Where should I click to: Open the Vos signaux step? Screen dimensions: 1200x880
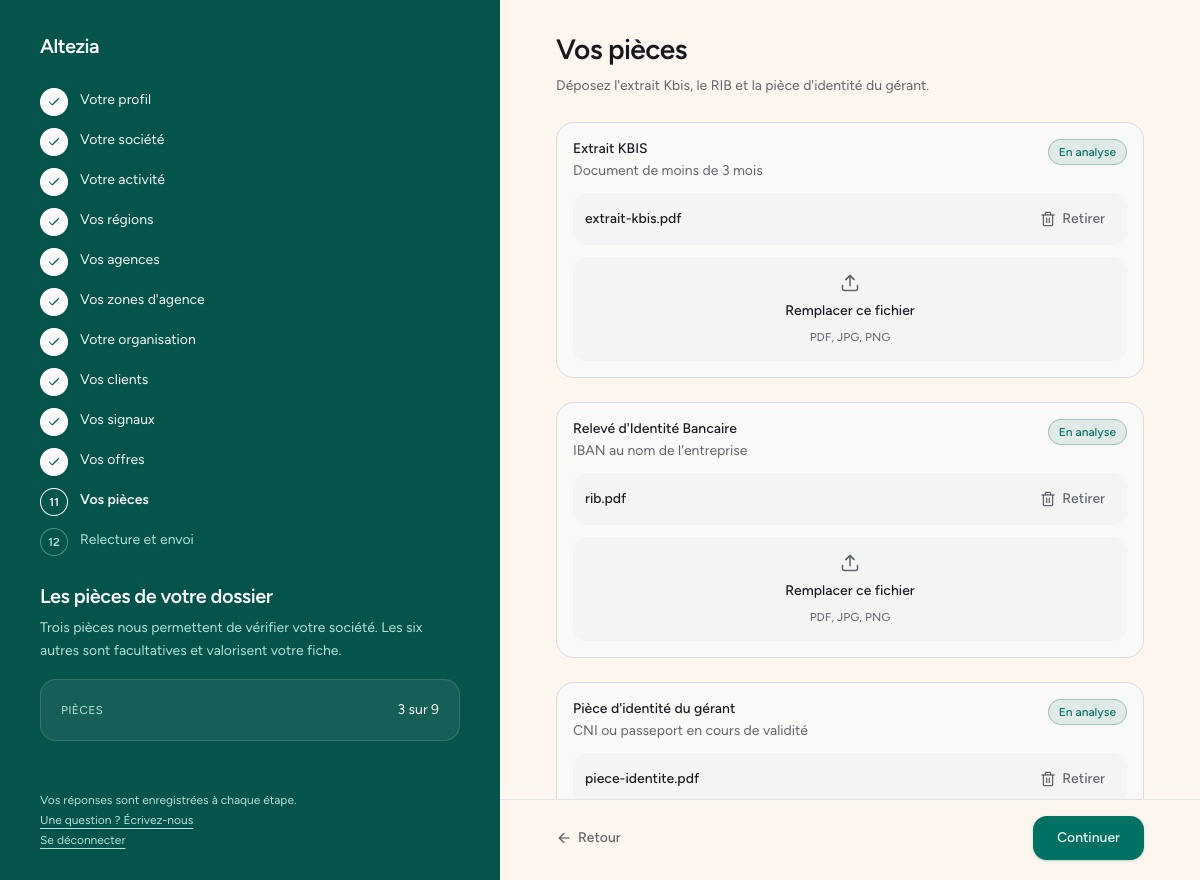(117, 420)
